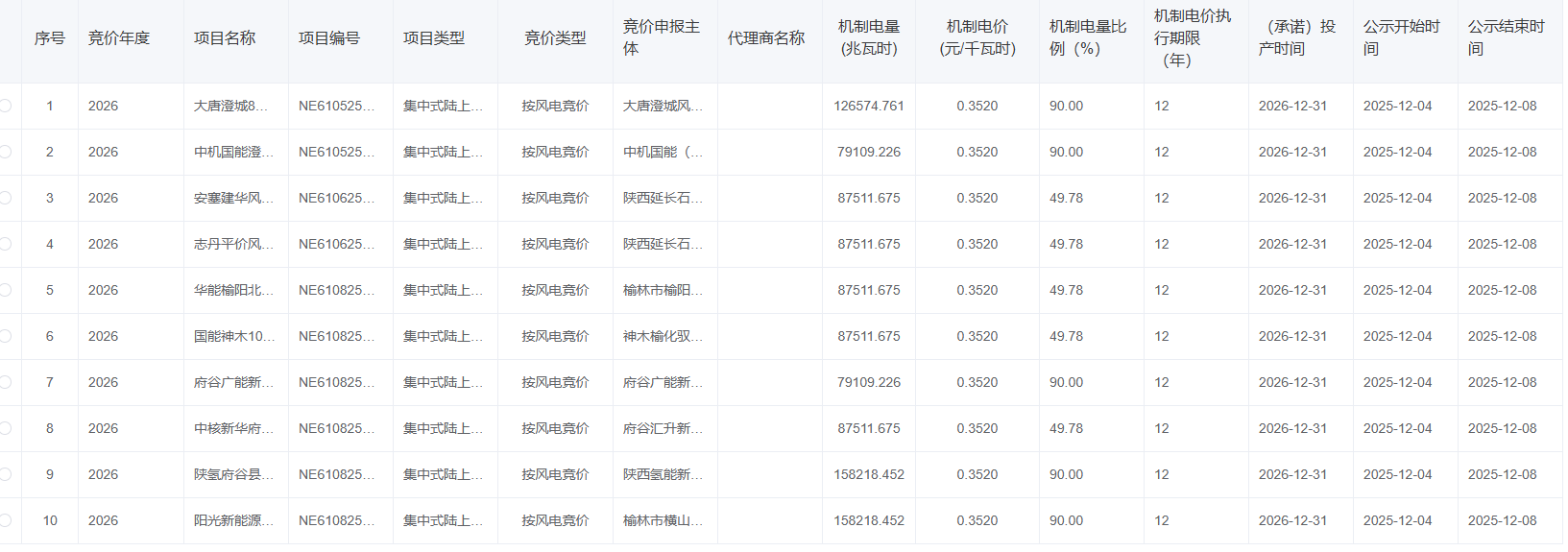Select the radio button for row 10
The image size is (1568, 552).
point(5,520)
